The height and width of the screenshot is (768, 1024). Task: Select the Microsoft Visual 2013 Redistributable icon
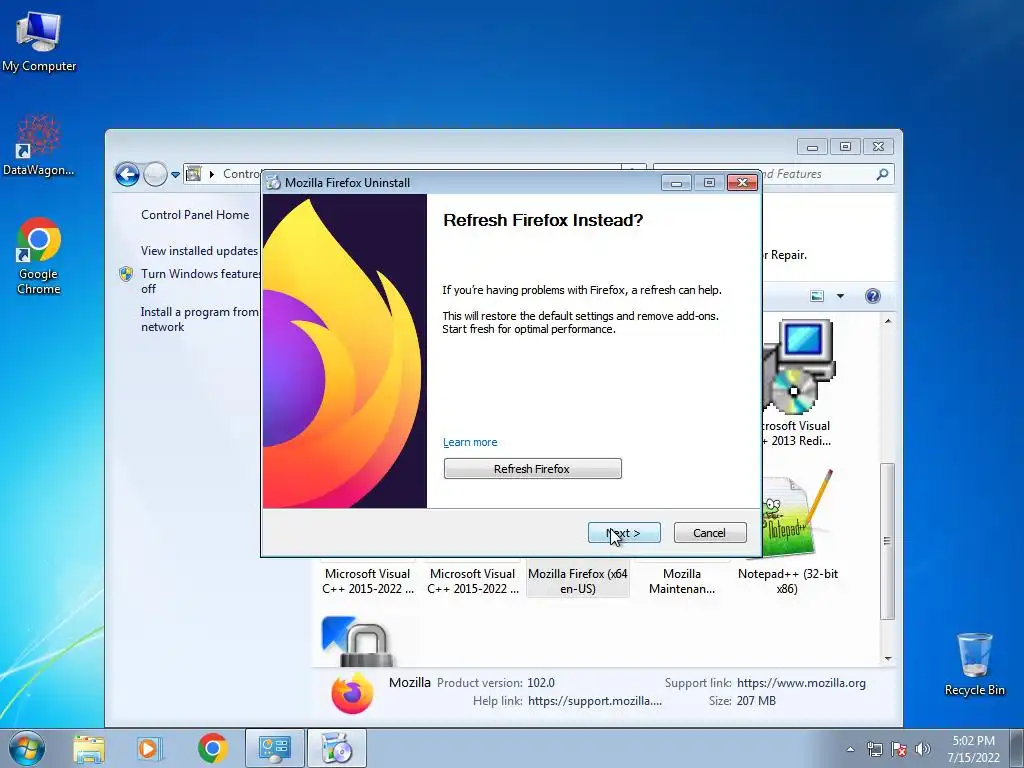click(798, 367)
